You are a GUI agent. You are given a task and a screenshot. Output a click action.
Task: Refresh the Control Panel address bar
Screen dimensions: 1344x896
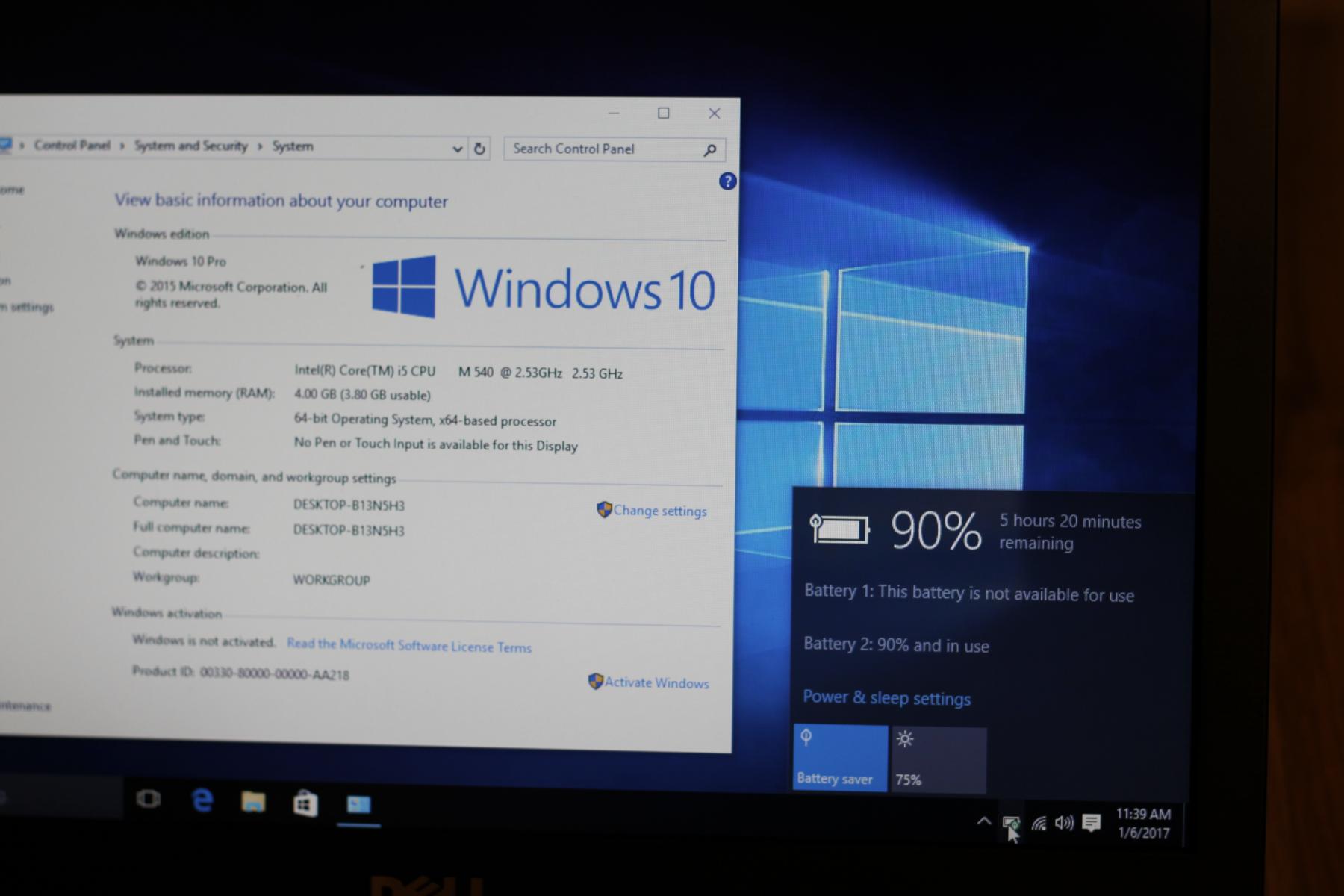click(x=479, y=149)
